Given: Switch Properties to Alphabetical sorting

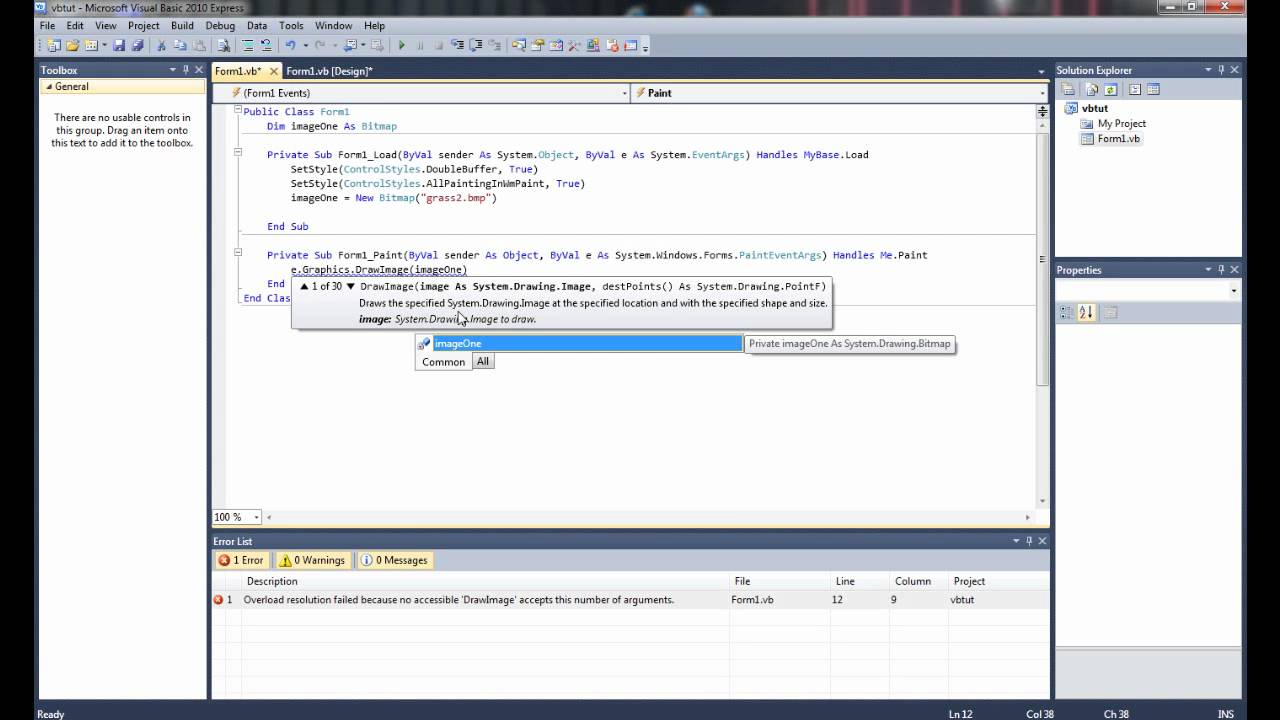Looking at the screenshot, I should tap(1086, 313).
